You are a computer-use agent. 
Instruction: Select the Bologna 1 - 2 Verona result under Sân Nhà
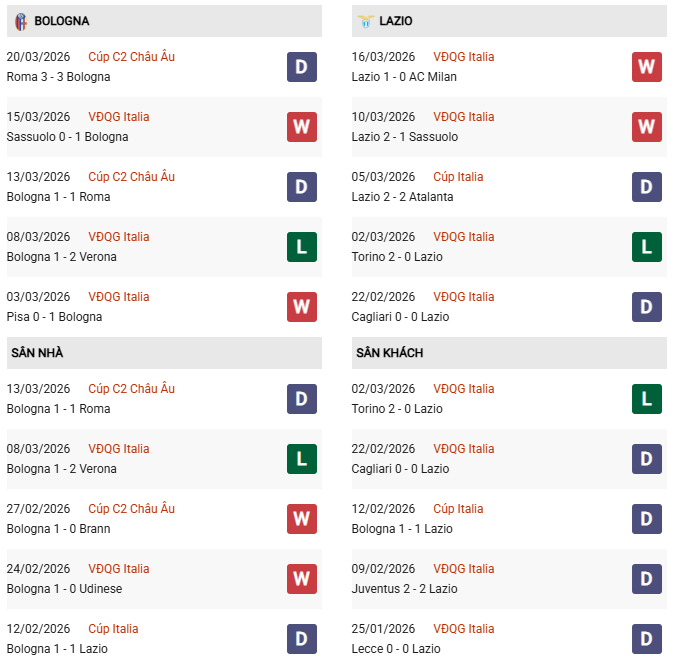point(61,469)
